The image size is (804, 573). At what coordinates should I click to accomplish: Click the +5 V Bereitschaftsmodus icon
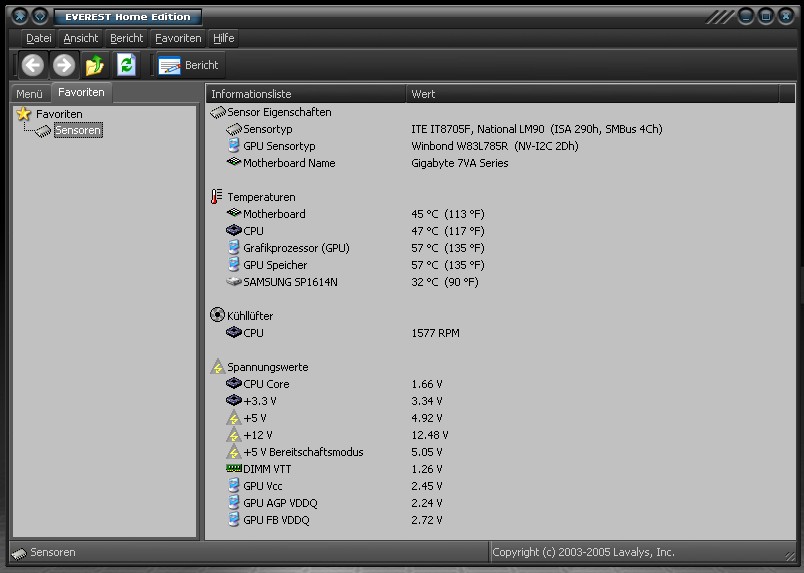pyautogui.click(x=234, y=451)
